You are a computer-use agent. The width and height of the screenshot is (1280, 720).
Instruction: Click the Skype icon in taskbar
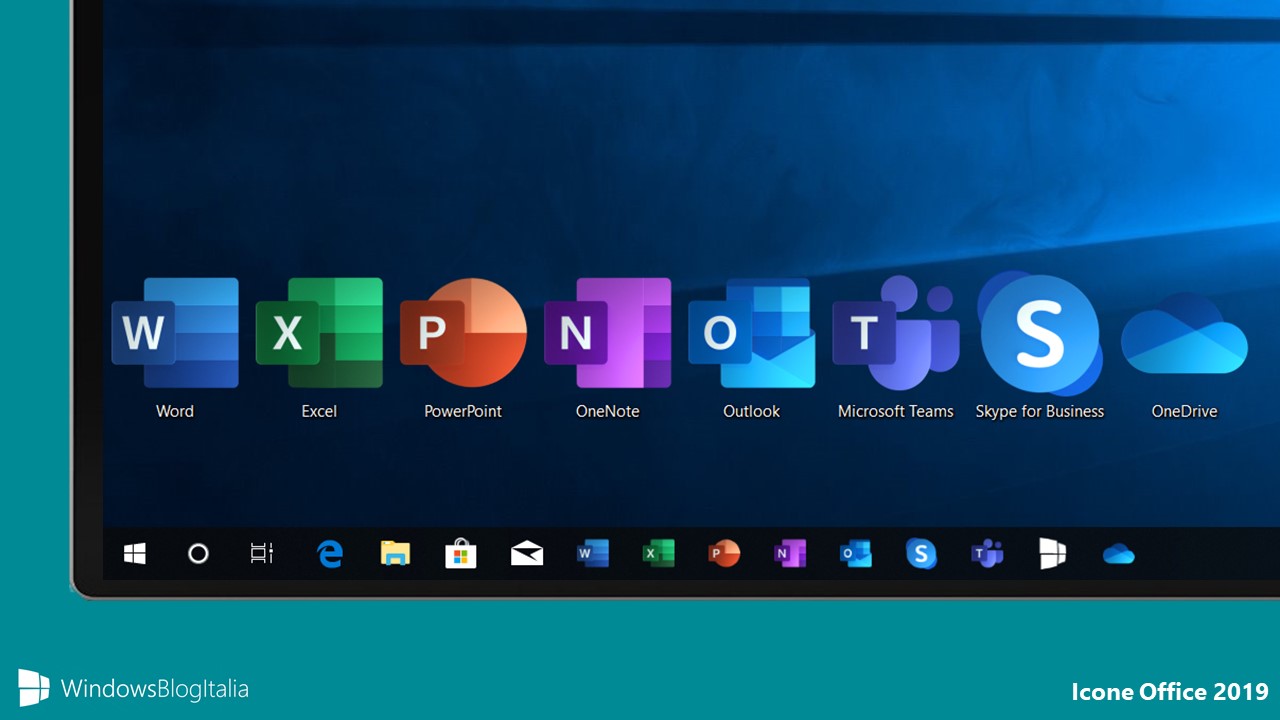pos(921,553)
